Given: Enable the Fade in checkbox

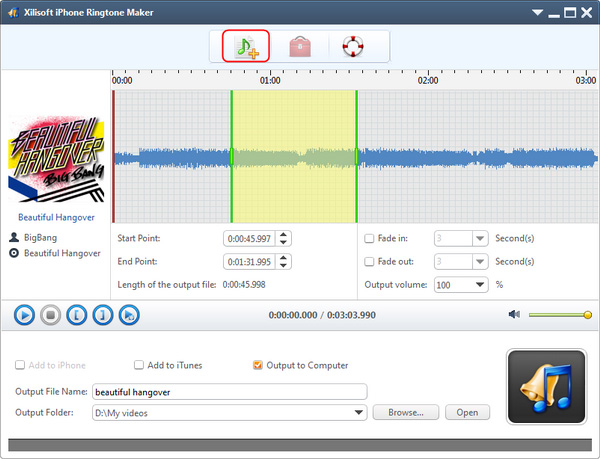Looking at the screenshot, I should 371,239.
